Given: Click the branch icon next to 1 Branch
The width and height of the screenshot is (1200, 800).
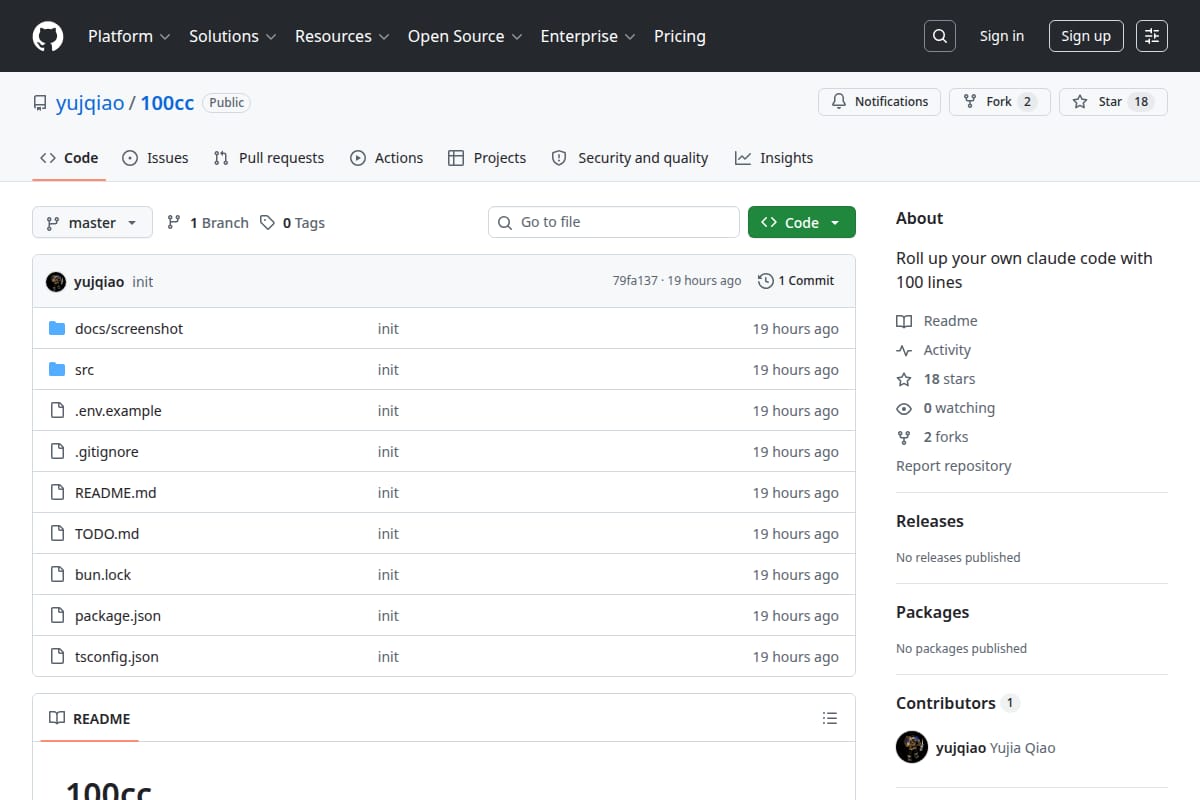Looking at the screenshot, I should [x=174, y=223].
